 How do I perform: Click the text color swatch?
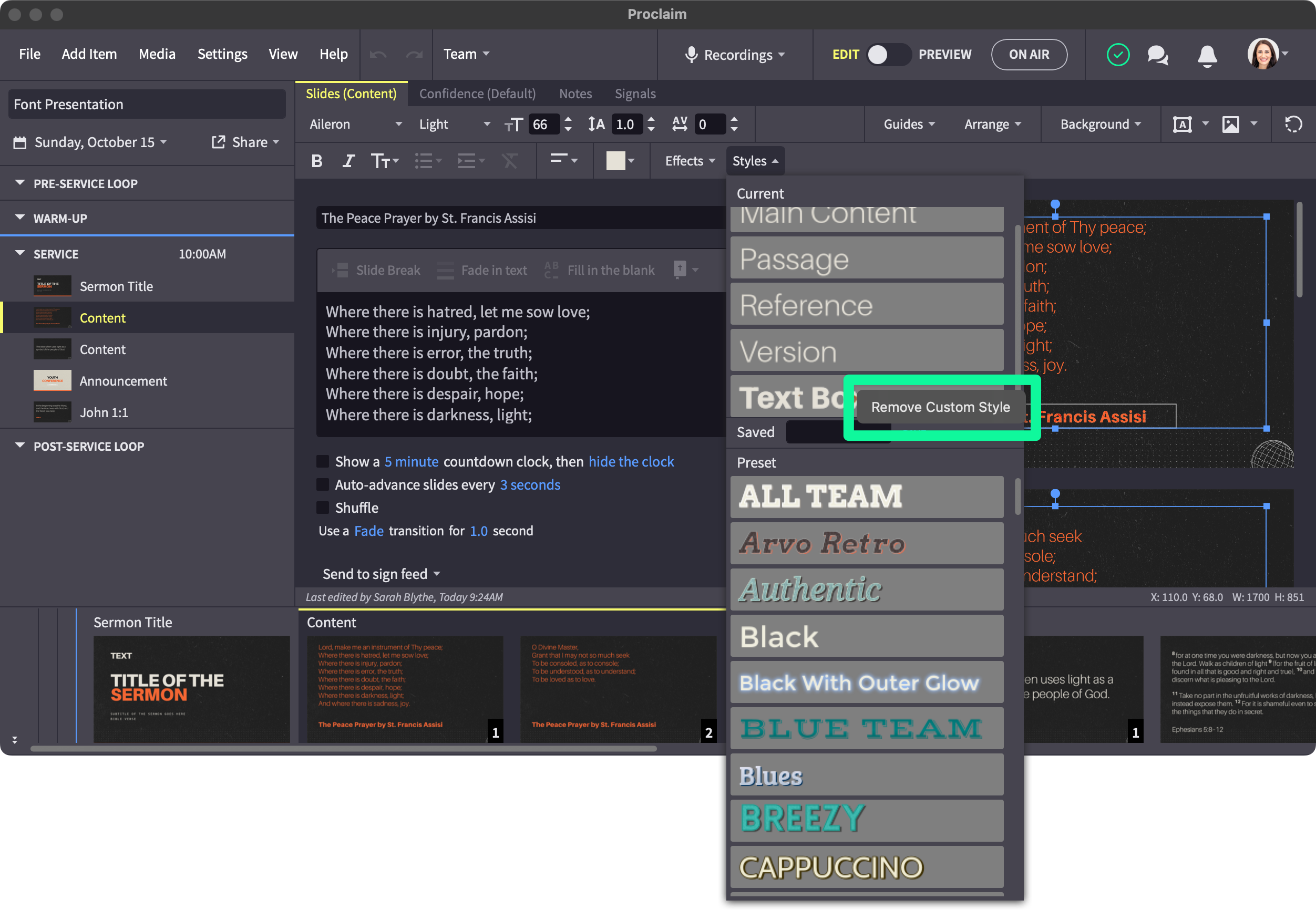[x=615, y=161]
